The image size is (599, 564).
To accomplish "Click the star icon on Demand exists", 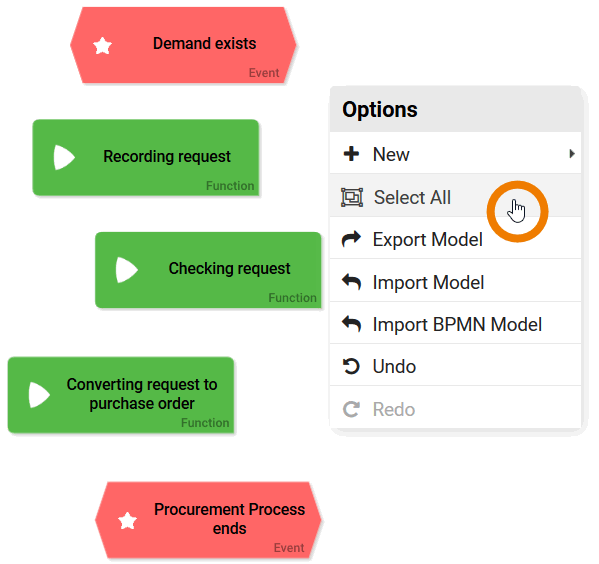I will [x=102, y=46].
